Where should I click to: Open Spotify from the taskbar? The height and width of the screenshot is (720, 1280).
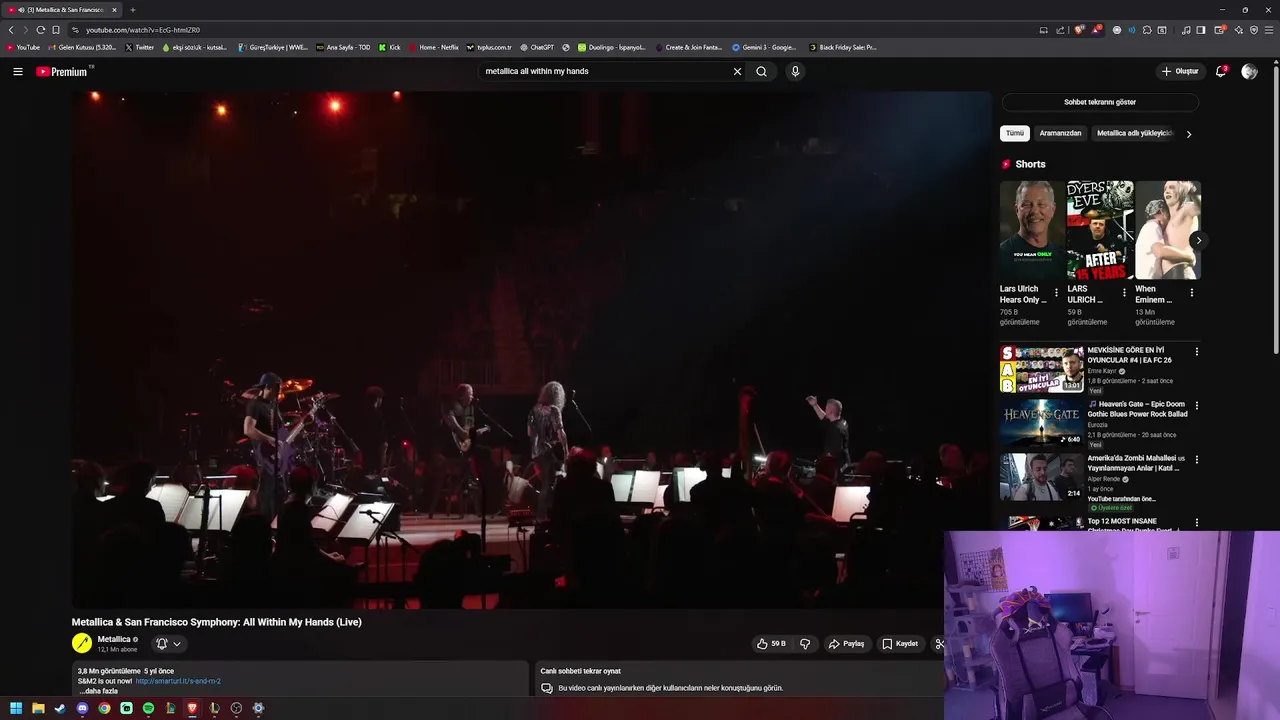pyautogui.click(x=148, y=709)
